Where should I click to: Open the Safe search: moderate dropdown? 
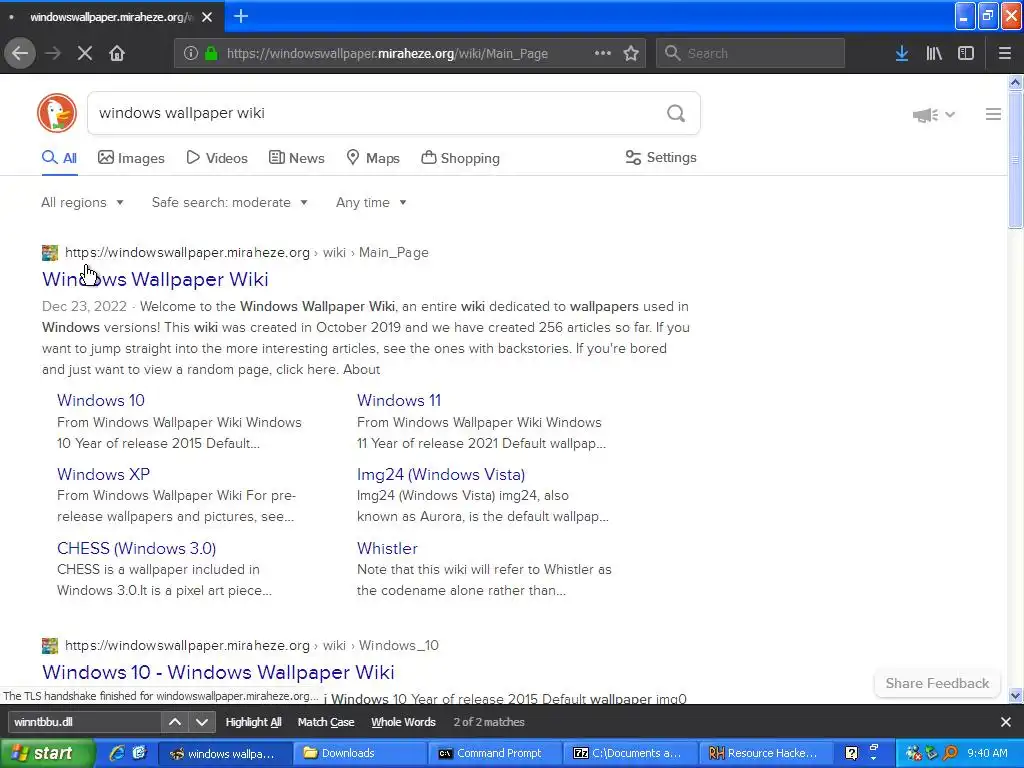click(x=230, y=202)
